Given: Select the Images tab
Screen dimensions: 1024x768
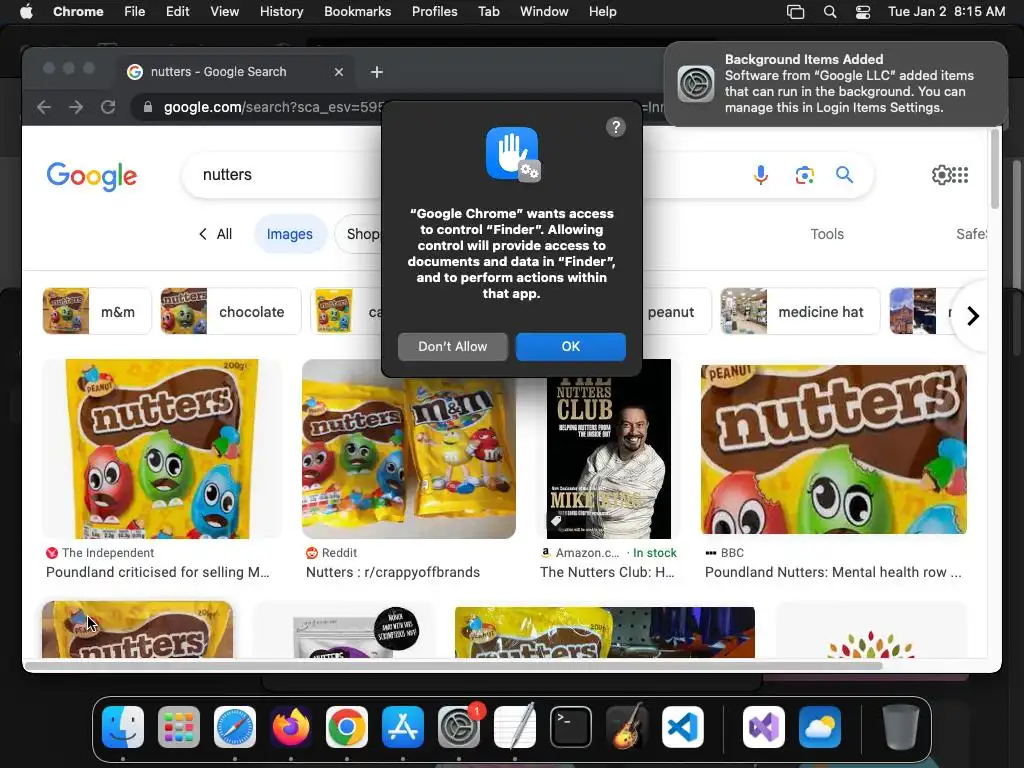Looking at the screenshot, I should [289, 234].
